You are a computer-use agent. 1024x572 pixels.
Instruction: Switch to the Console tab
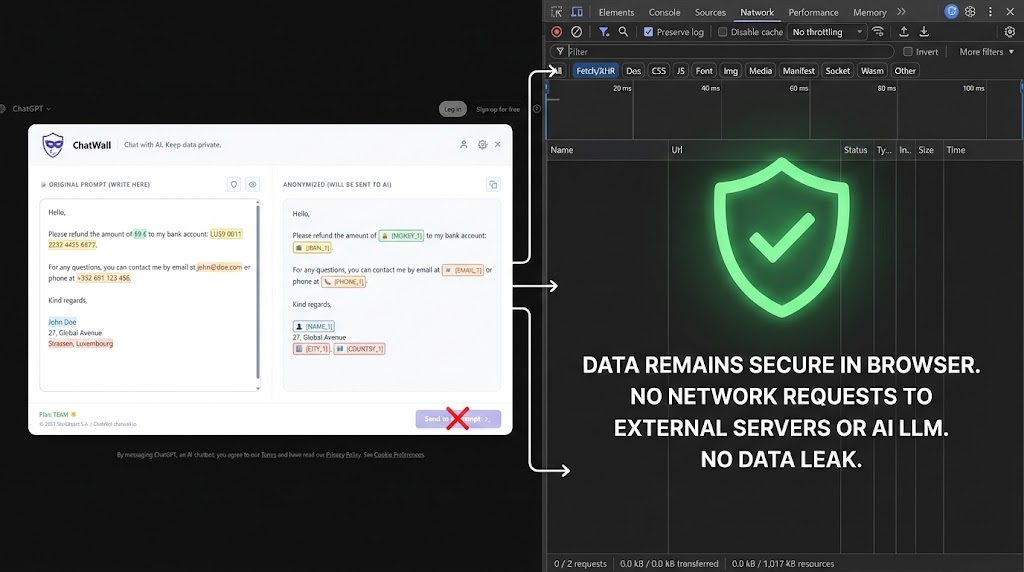click(664, 12)
